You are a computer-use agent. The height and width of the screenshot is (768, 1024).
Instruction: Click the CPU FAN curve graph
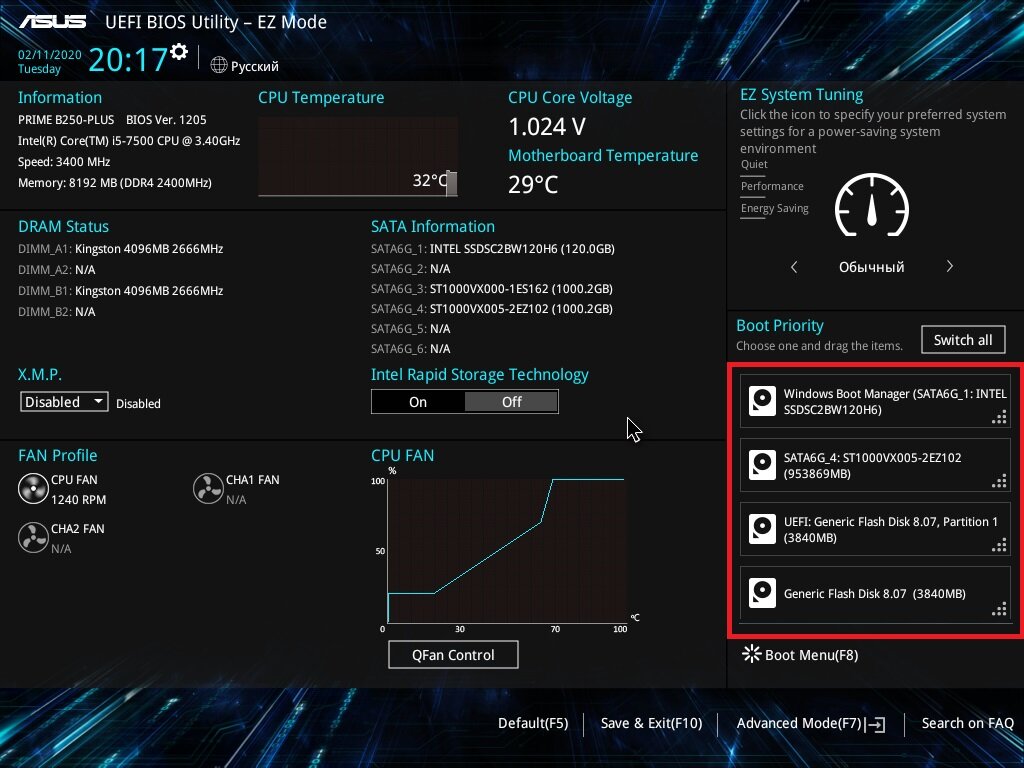[507, 551]
